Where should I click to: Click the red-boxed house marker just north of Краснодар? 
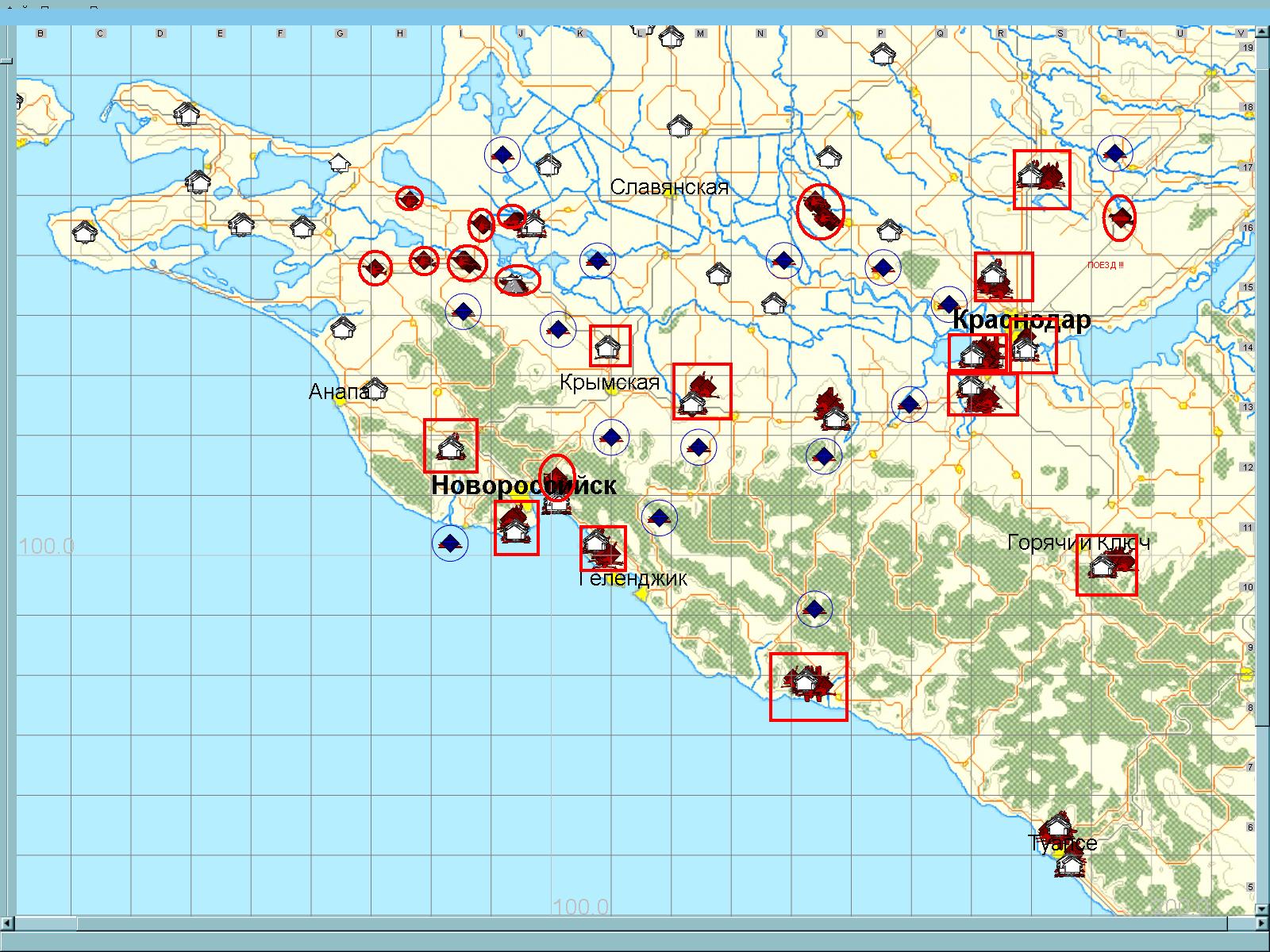[x=1003, y=276]
